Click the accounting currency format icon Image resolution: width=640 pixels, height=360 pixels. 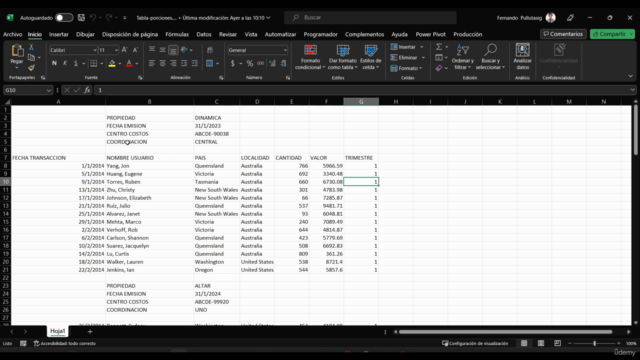tap(233, 63)
